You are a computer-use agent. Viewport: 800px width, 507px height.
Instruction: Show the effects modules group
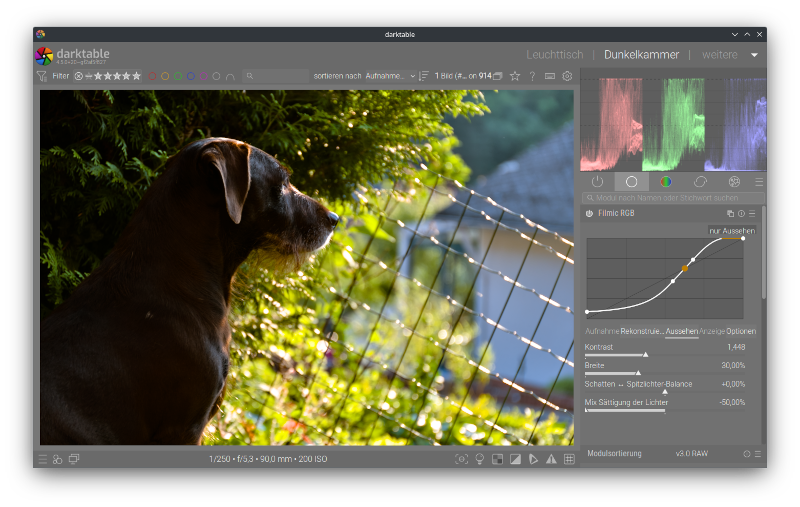(734, 182)
